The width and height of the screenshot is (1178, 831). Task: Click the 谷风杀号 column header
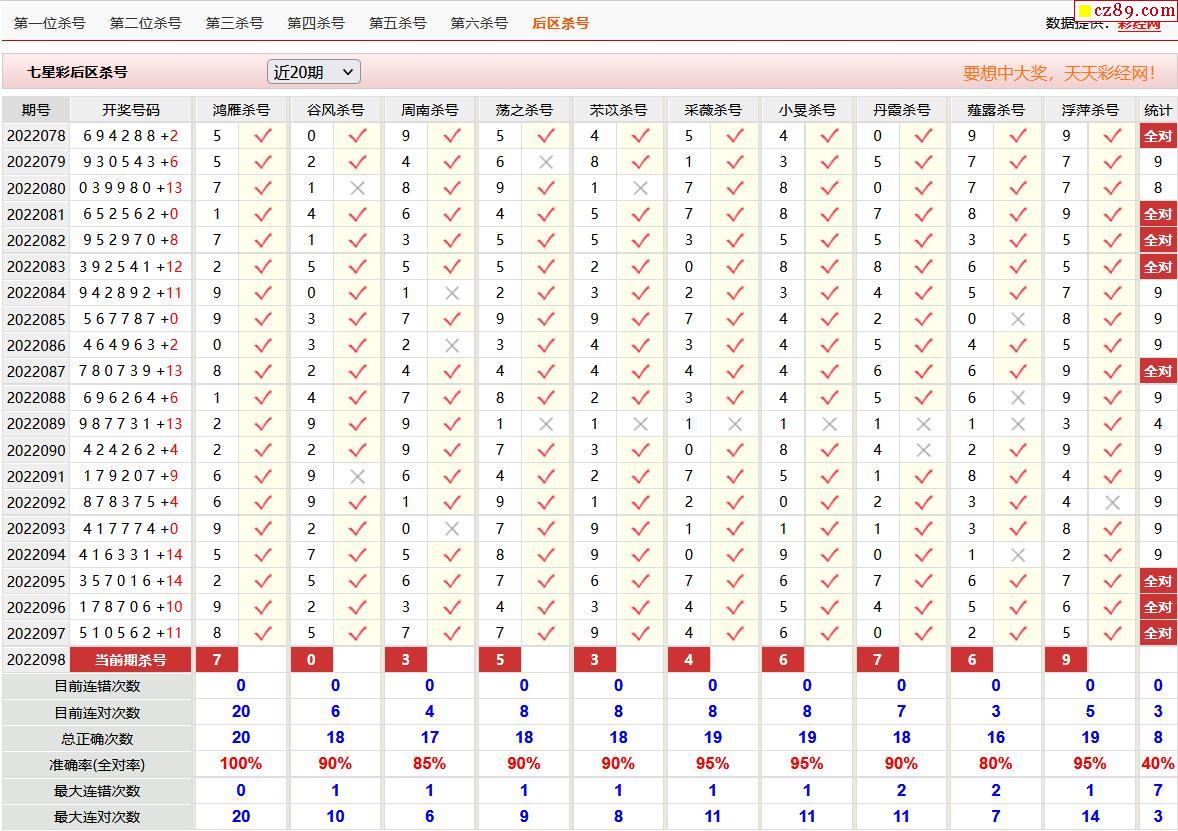point(335,110)
